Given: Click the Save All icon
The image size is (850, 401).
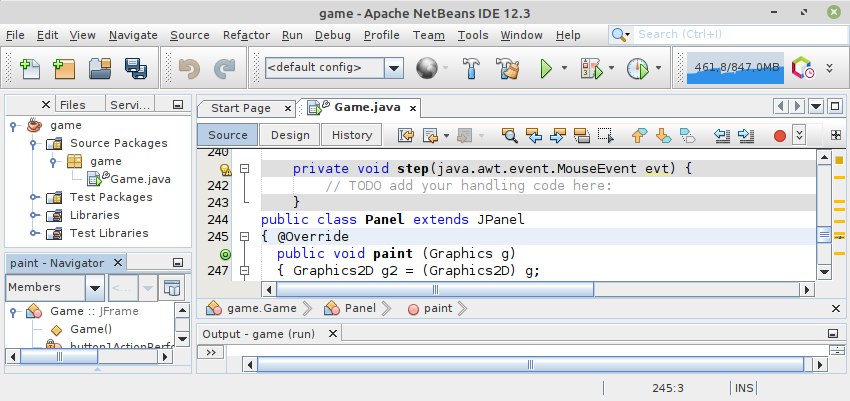Looking at the screenshot, I should pyautogui.click(x=135, y=69).
